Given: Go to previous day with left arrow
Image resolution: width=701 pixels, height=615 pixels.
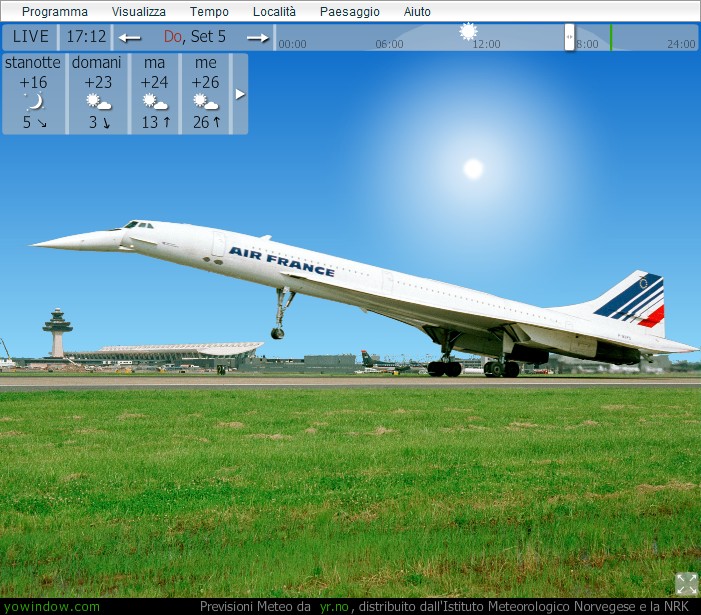Looking at the screenshot, I should coord(130,38).
